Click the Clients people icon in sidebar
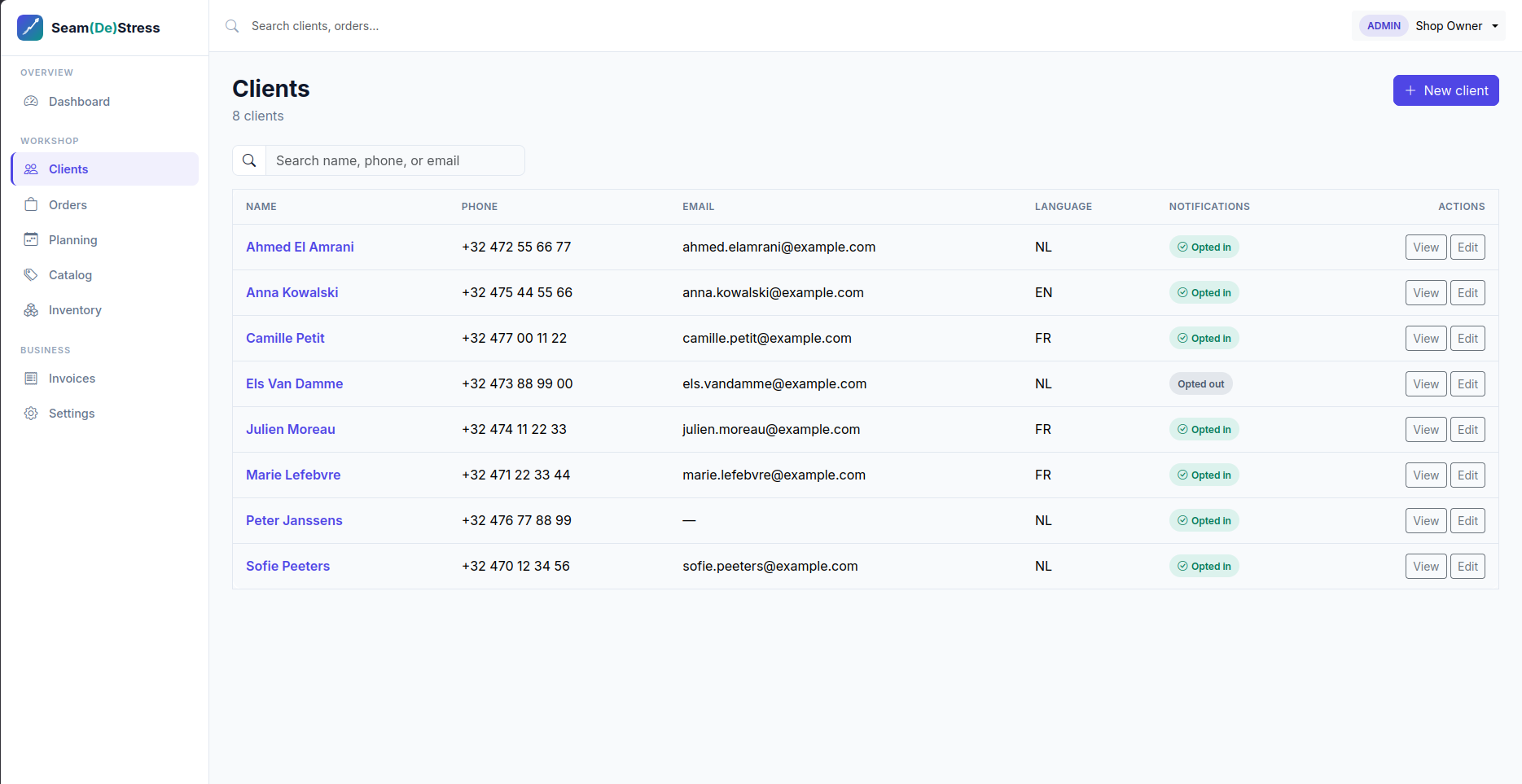This screenshot has height=784, width=1522. coord(31,169)
